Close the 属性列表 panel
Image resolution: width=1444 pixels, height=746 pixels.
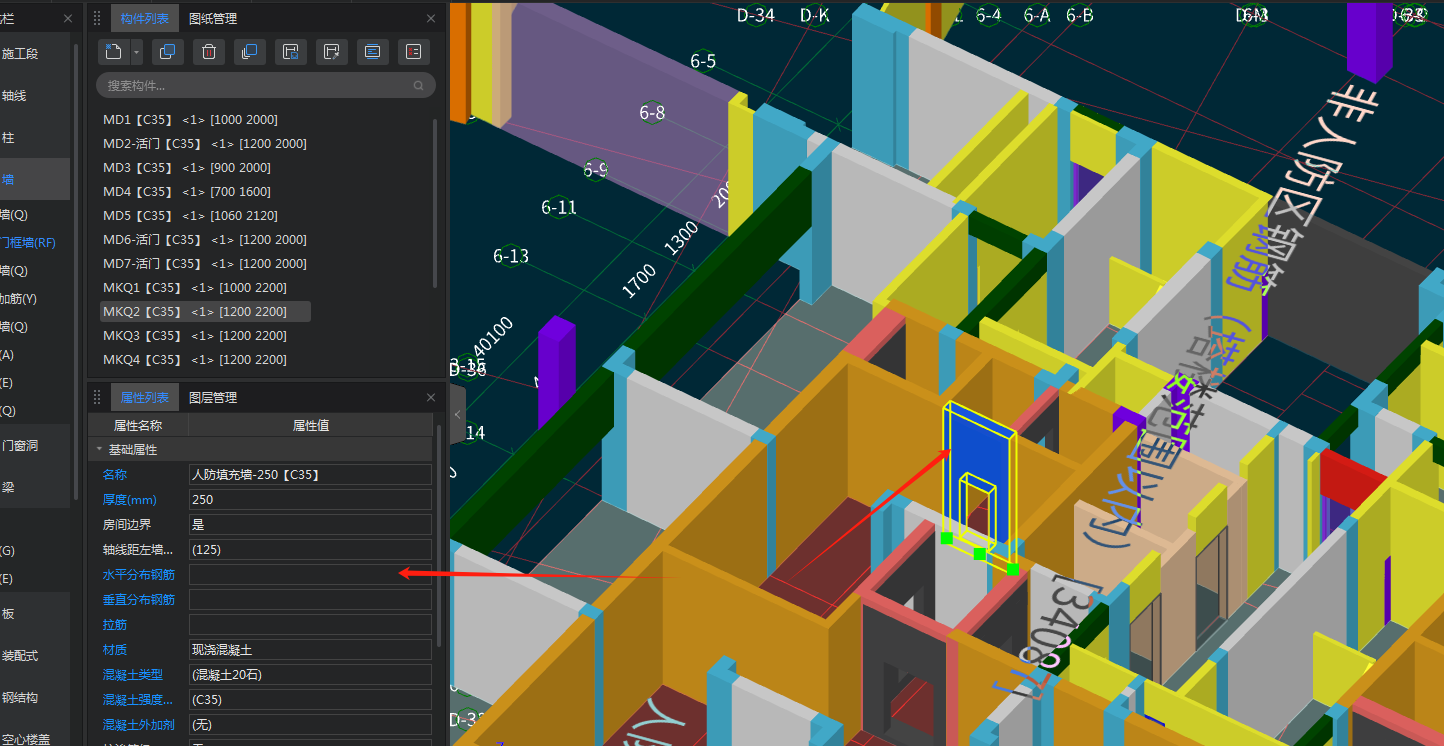click(431, 397)
